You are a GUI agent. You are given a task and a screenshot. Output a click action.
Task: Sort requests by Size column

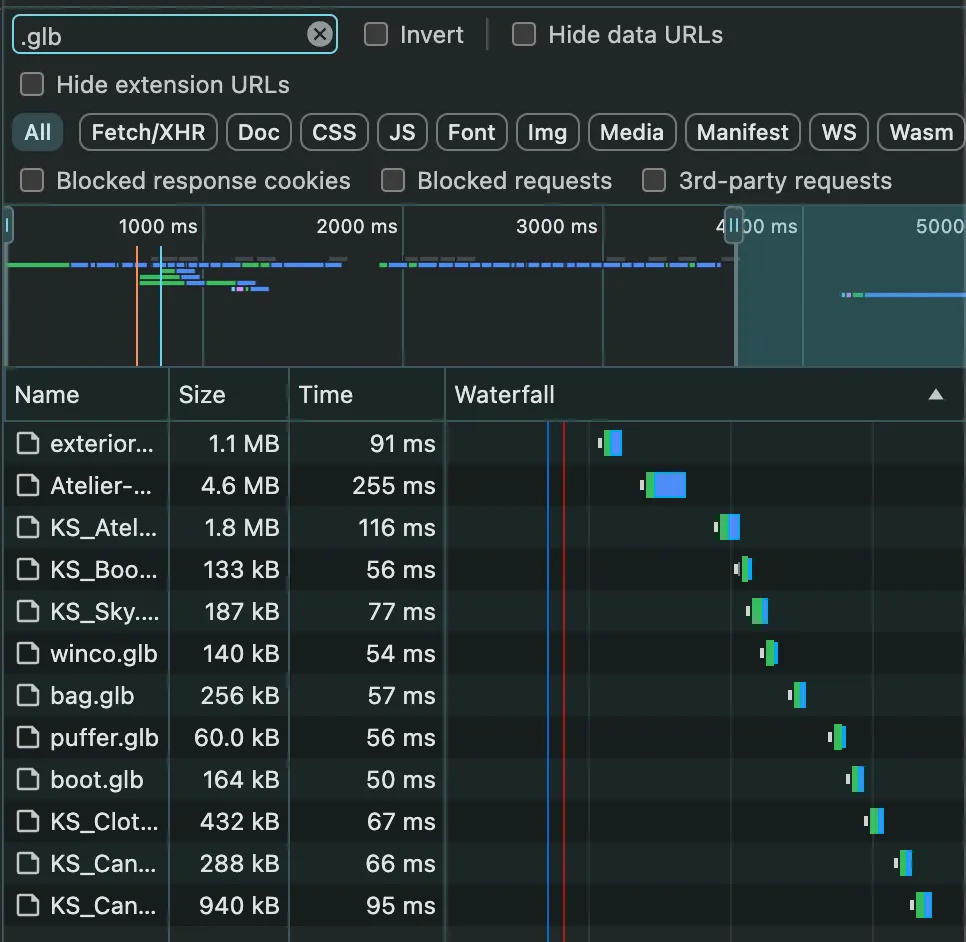tap(202, 395)
